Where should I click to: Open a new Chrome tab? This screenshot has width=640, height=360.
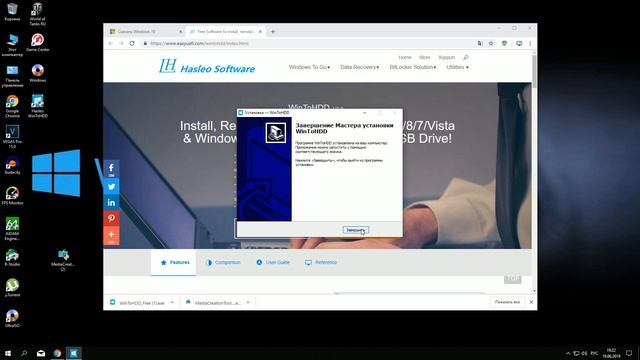point(273,31)
